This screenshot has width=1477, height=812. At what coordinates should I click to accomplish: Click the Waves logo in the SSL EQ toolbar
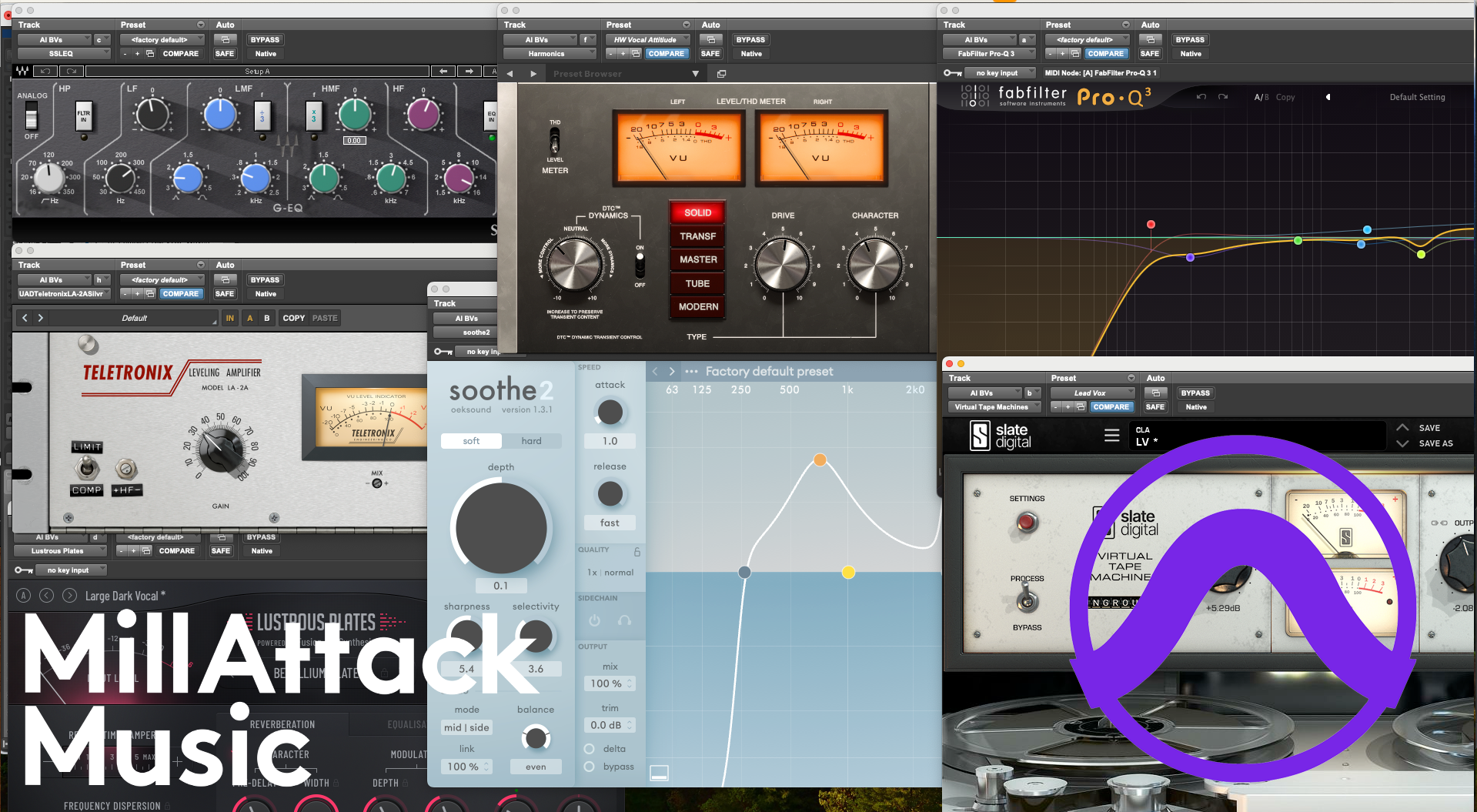coord(22,71)
